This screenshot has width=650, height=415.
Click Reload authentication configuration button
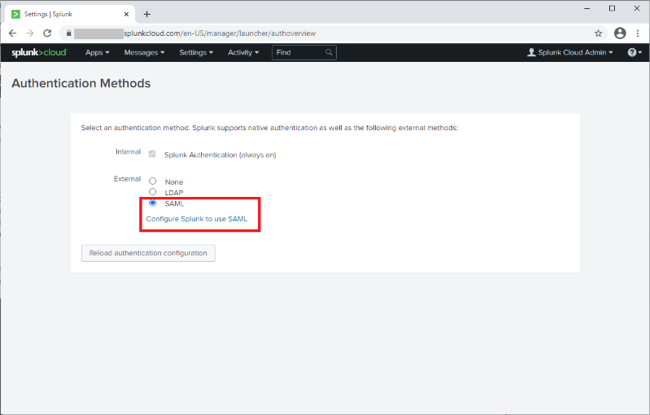coord(148,253)
